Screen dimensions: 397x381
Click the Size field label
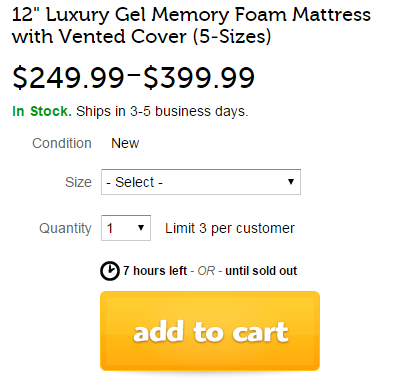78,182
